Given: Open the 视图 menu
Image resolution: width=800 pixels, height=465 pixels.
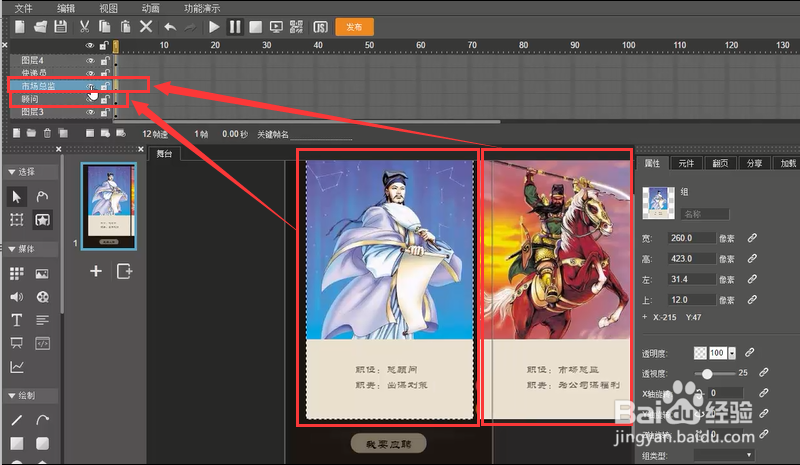Looking at the screenshot, I should click(108, 8).
